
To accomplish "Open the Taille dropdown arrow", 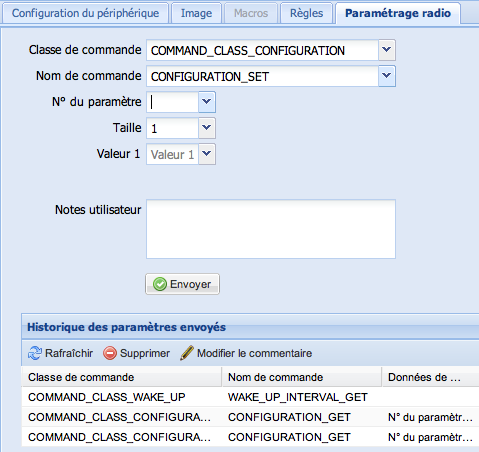I will (207, 128).
